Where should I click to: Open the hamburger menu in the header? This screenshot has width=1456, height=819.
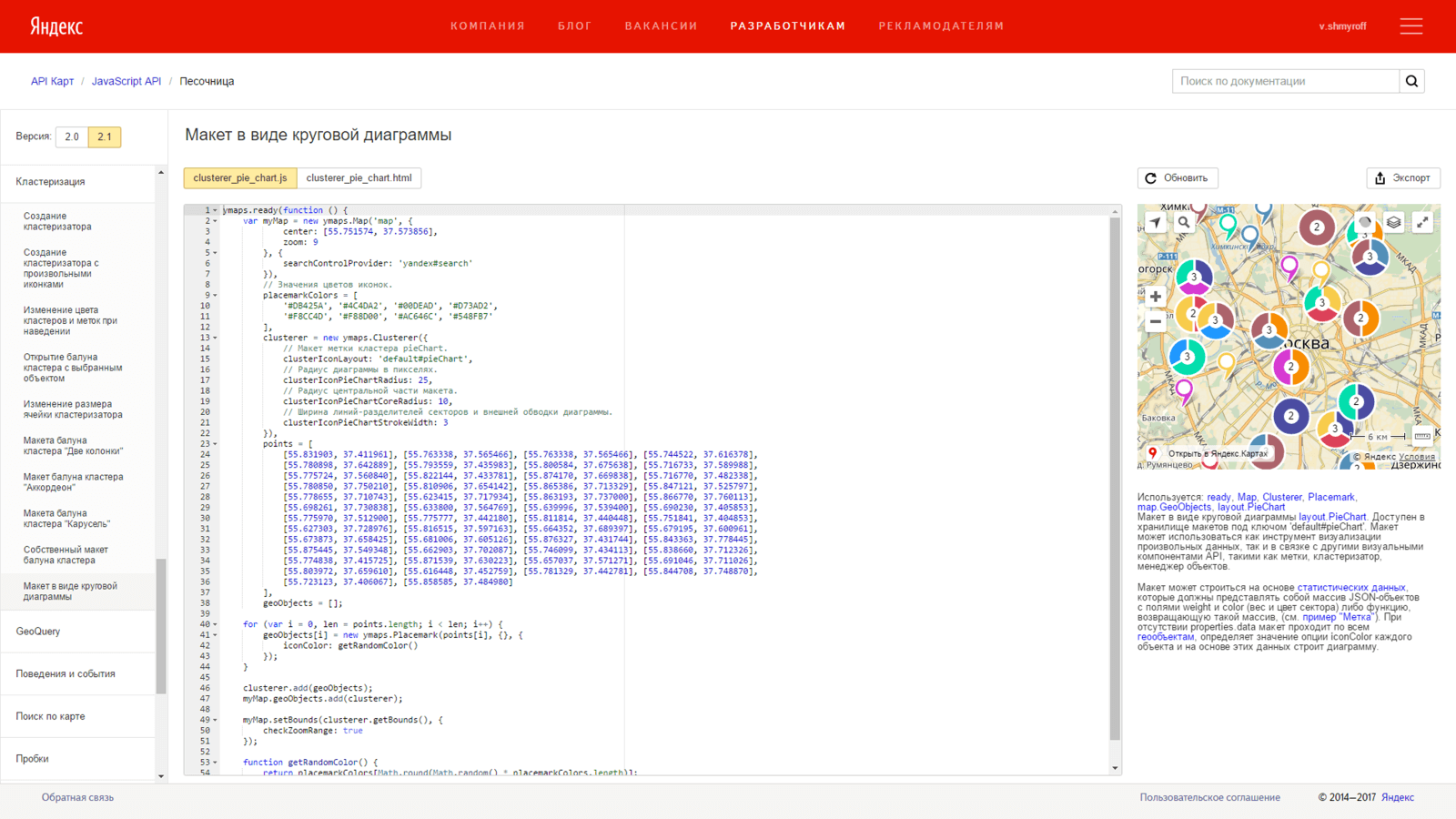point(1411,26)
